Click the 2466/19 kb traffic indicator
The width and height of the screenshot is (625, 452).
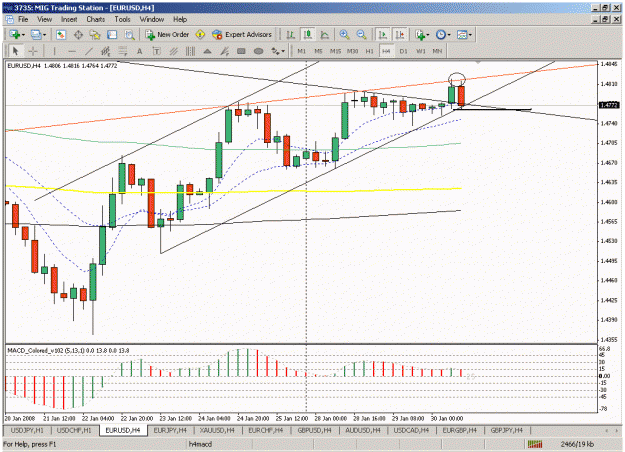point(577,444)
